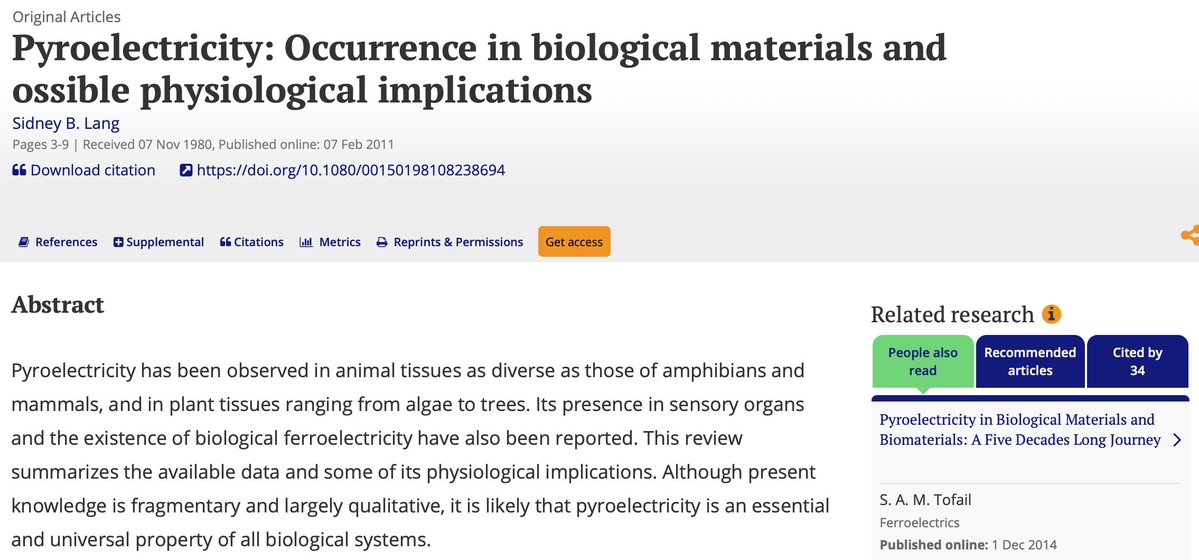
Task: Click the orange share icon
Action: (x=1189, y=236)
